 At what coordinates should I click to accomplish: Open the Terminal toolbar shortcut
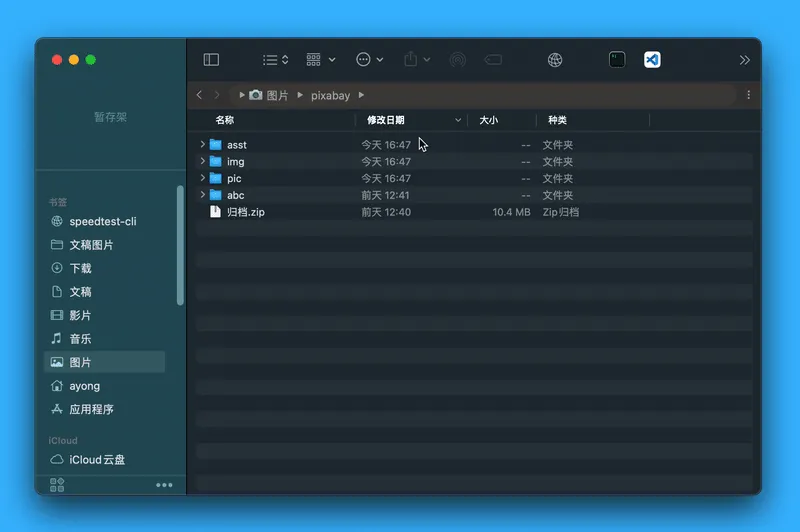click(617, 60)
